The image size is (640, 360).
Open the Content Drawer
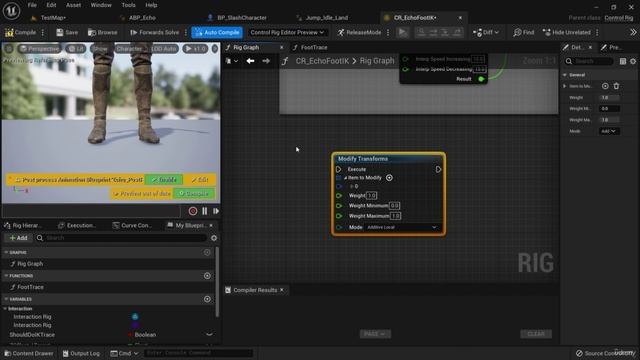29,353
